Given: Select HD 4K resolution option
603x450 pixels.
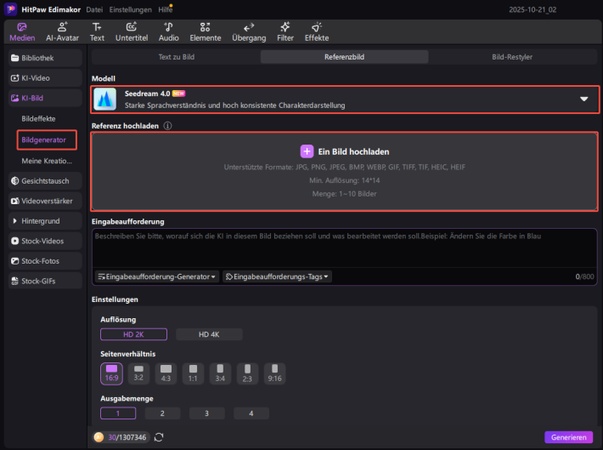Looking at the screenshot, I should tap(208, 334).
